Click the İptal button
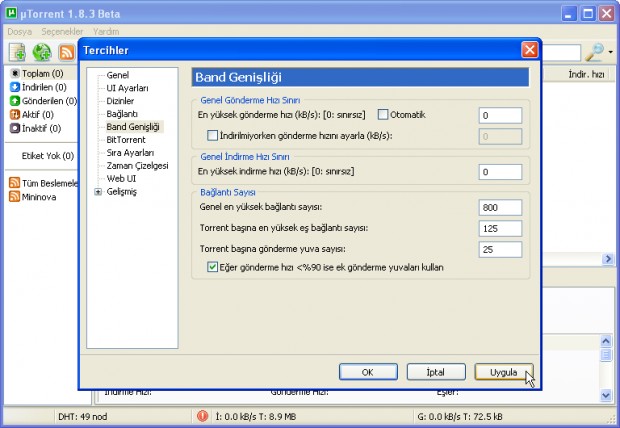The height and width of the screenshot is (428, 620). pyautogui.click(x=436, y=372)
